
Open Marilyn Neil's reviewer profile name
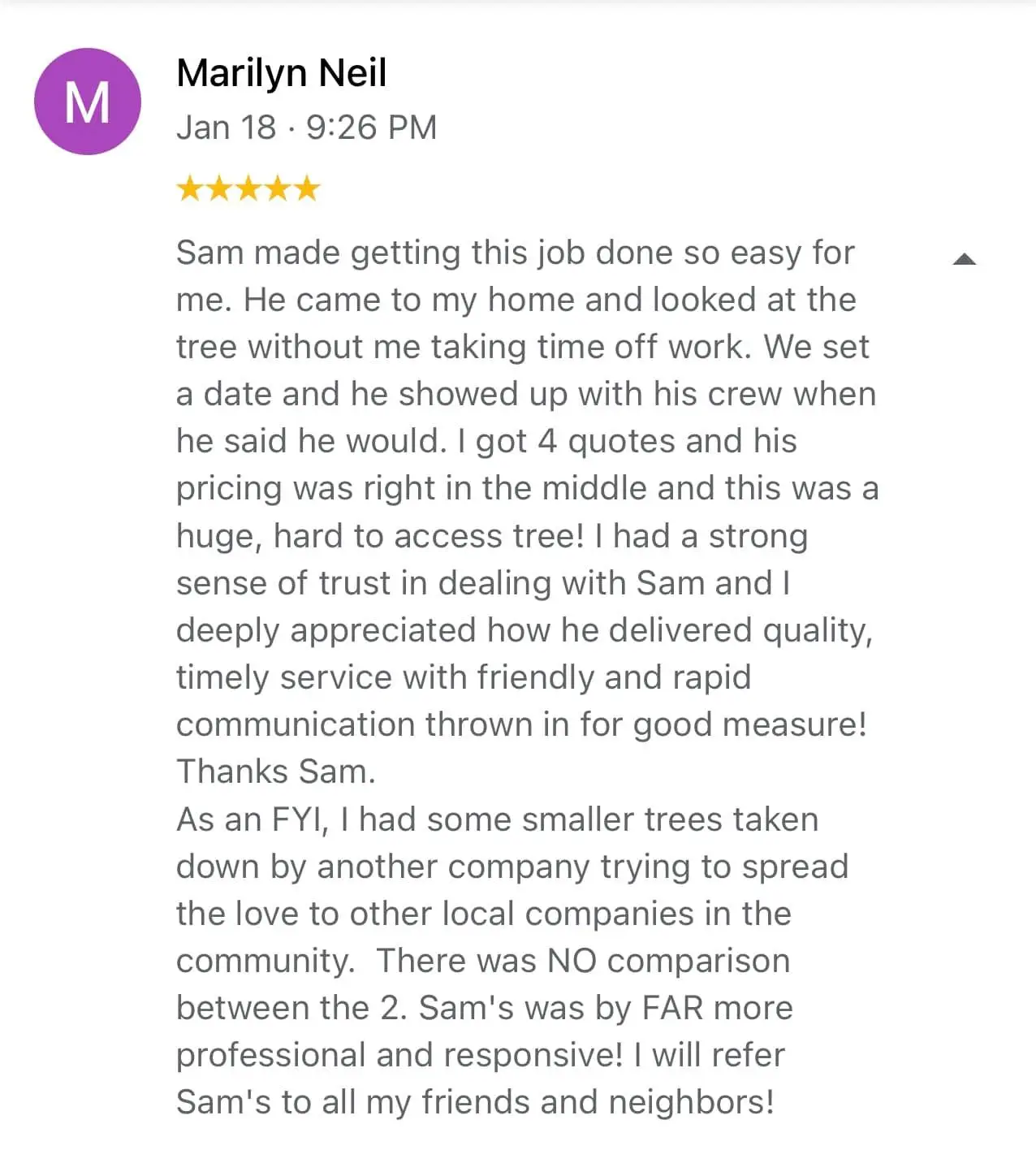click(x=283, y=71)
